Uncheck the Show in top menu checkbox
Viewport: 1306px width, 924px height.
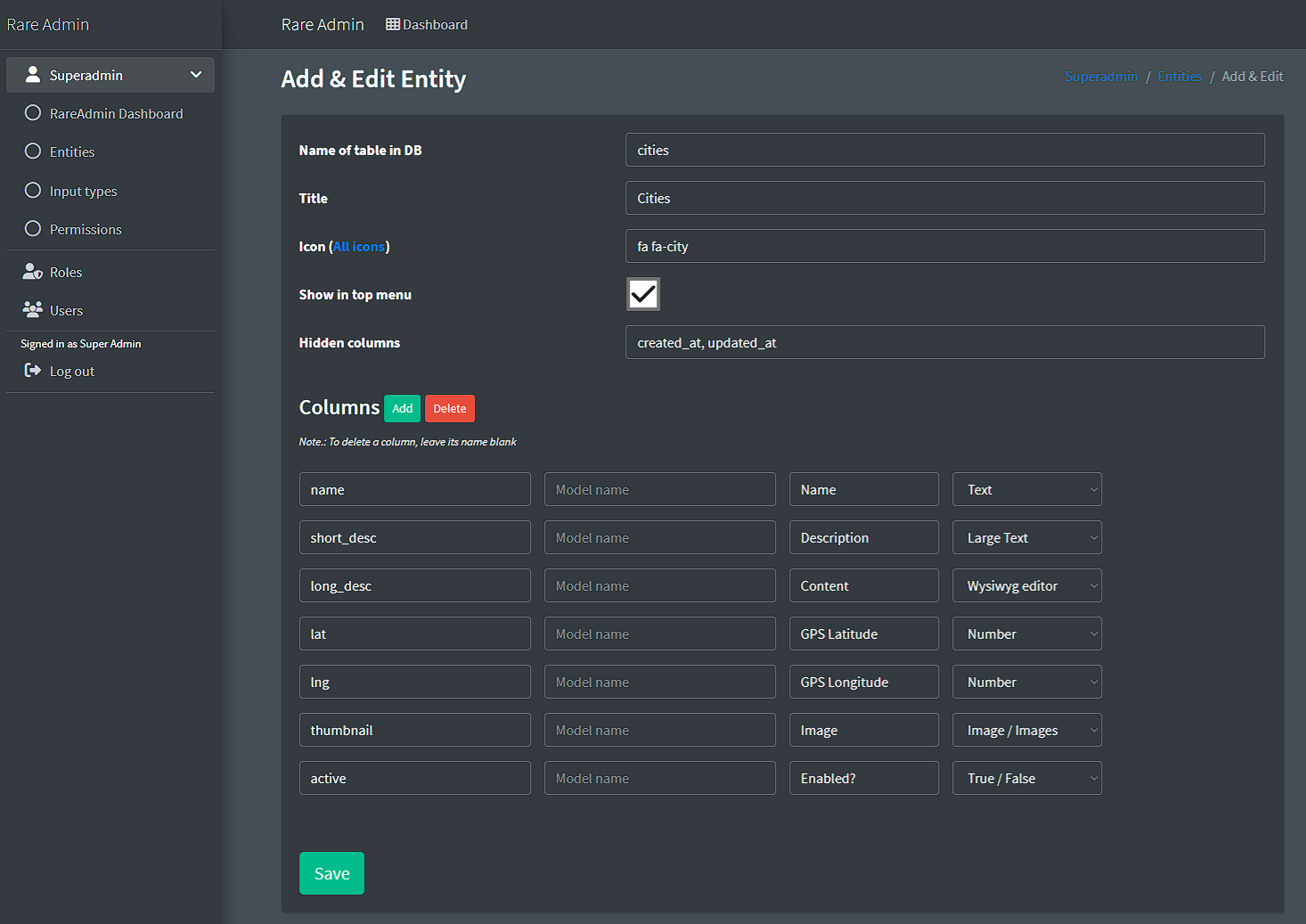[x=642, y=294]
